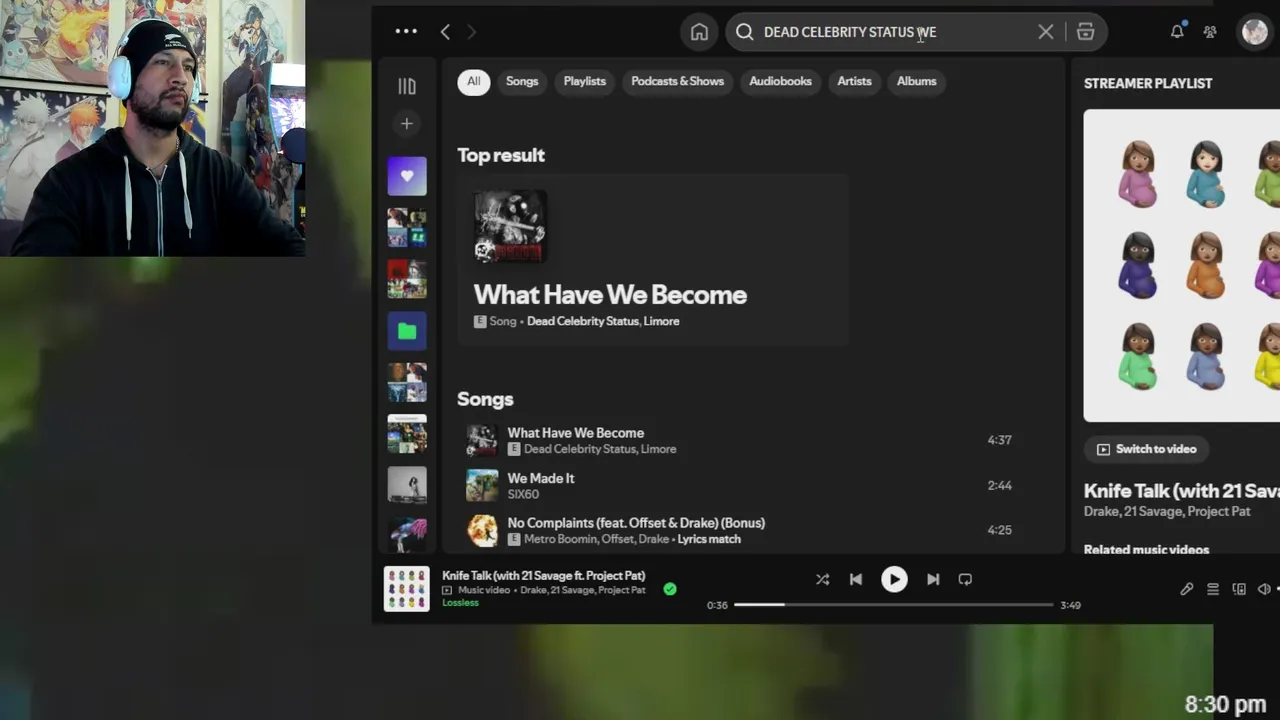
Task: Click the Lossless quality label
Action: click(x=461, y=603)
